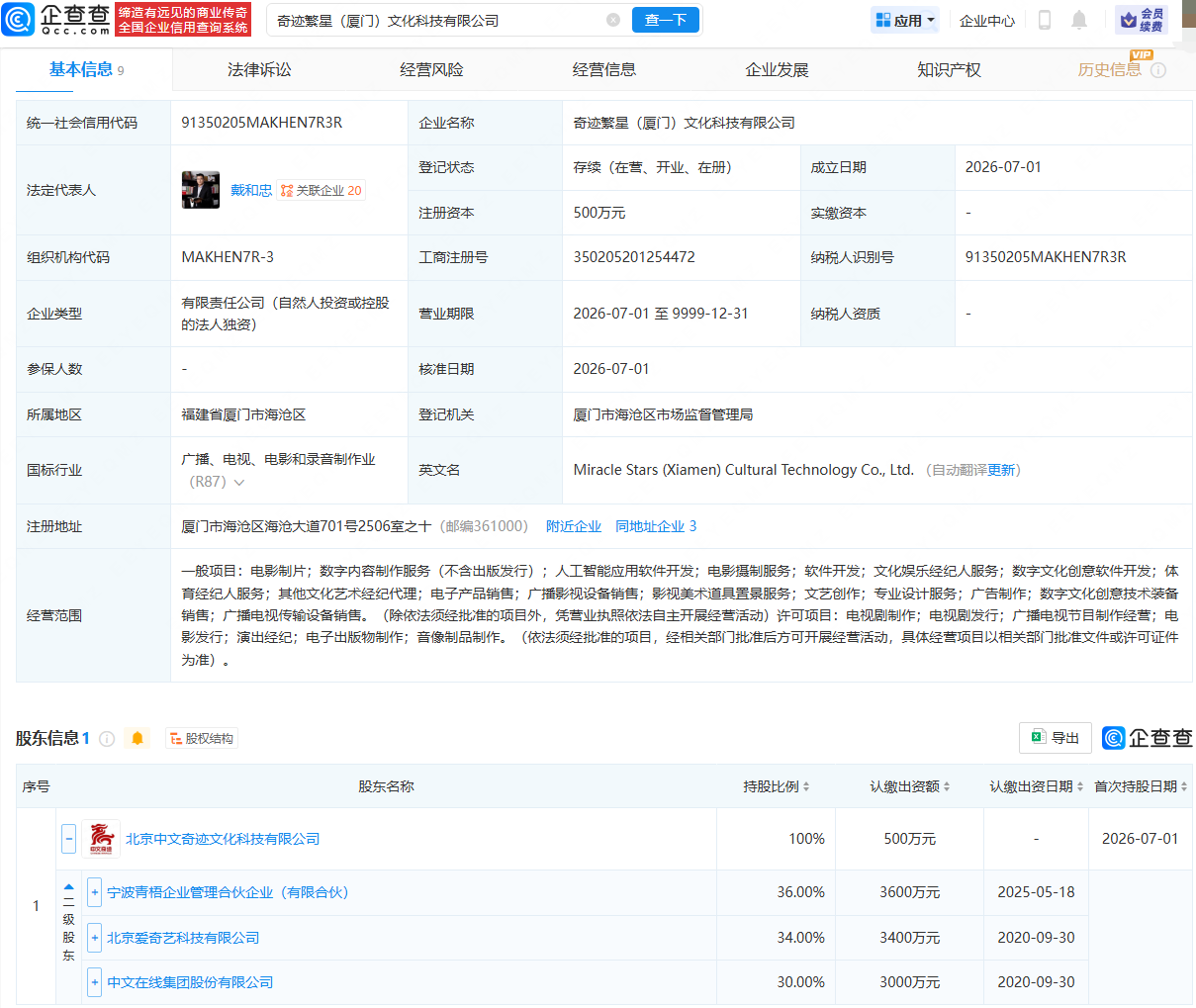Open 股权结构 chart button

202,738
